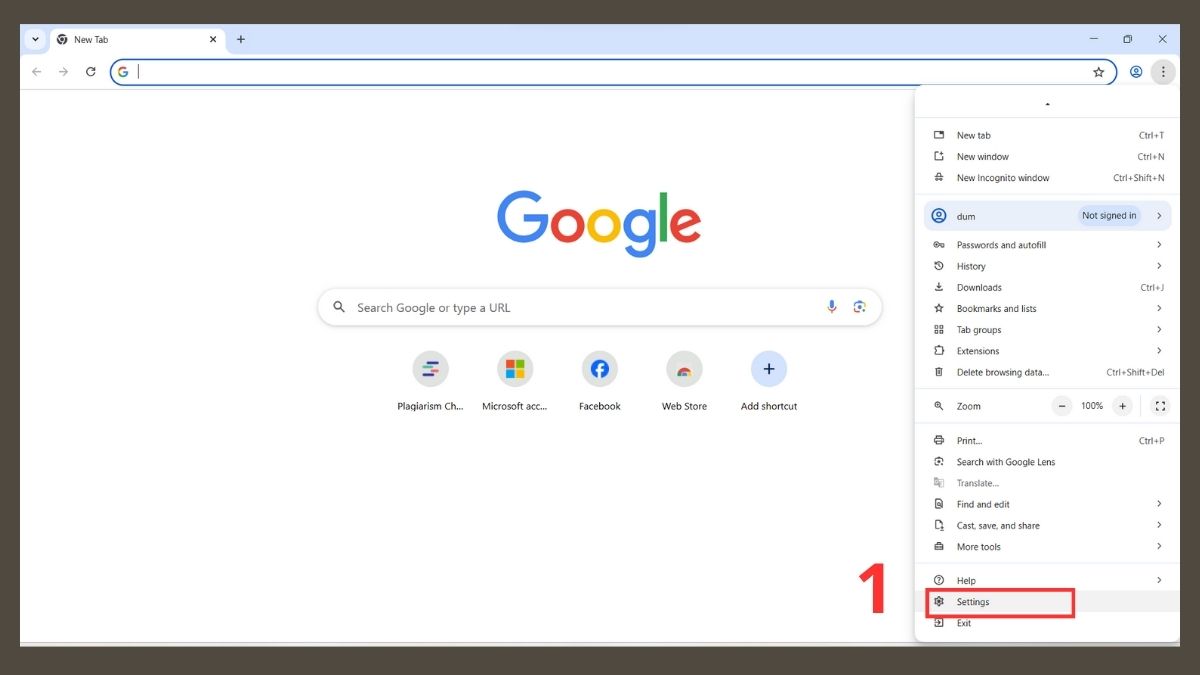
Task: Click the incognito icon beside New Incognito window
Action: (x=939, y=178)
